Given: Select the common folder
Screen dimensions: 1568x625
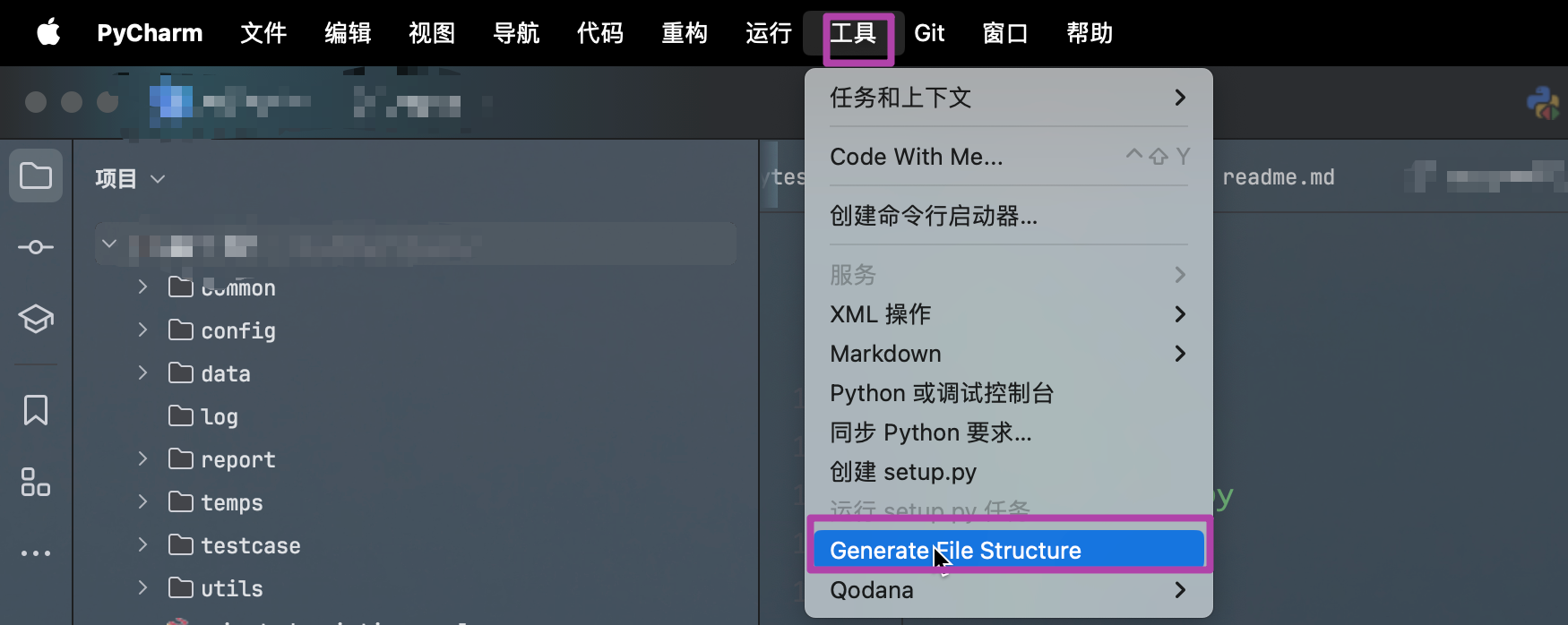Looking at the screenshot, I should point(222,287).
